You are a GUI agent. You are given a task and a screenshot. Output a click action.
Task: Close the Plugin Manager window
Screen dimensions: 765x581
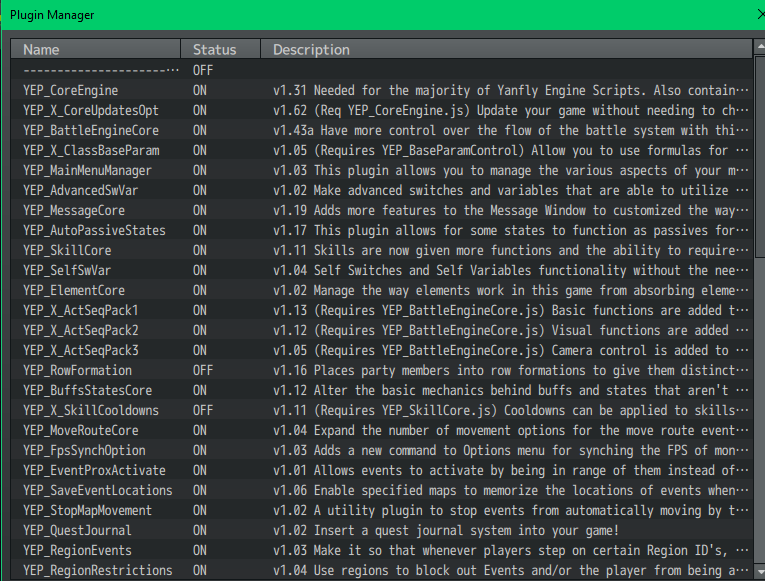pyautogui.click(x=761, y=15)
